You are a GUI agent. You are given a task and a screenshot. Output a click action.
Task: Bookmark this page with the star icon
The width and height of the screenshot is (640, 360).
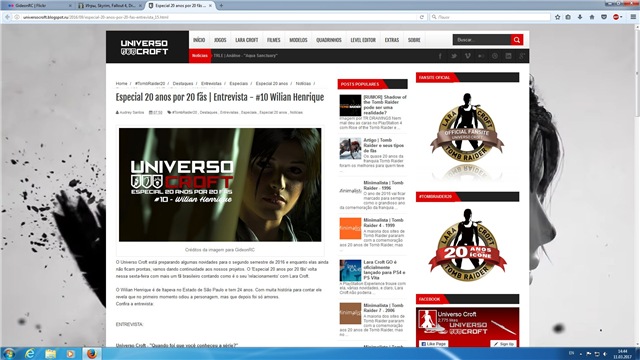tap(558, 17)
